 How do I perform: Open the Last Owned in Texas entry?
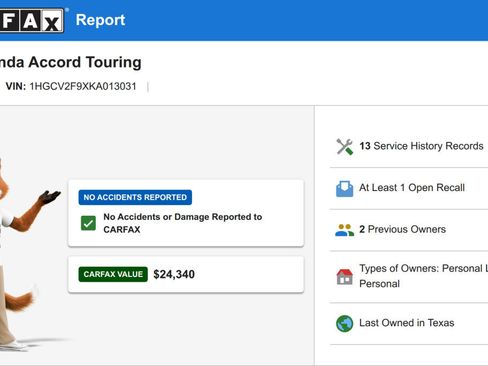tap(409, 323)
